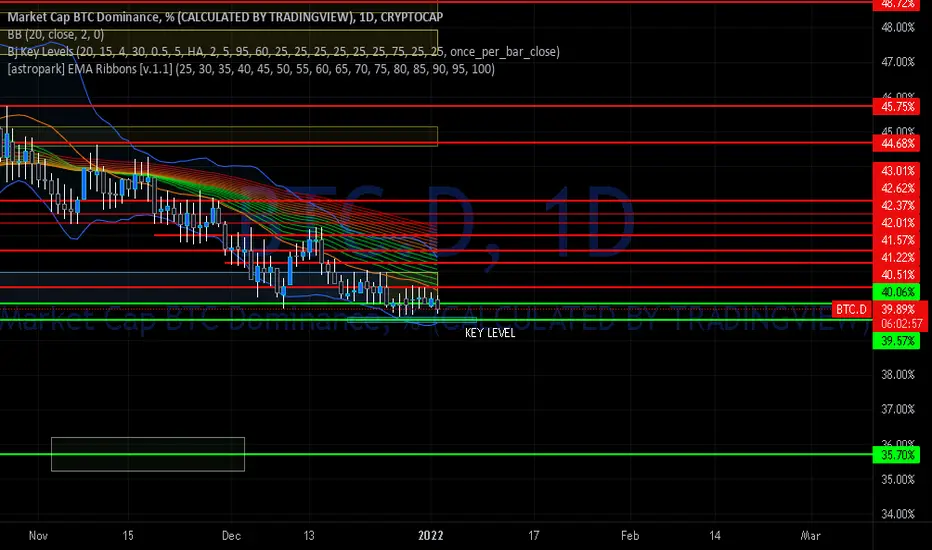This screenshot has height=550, width=932.
Task: Click the green 39.57% price label
Action: coord(896,341)
